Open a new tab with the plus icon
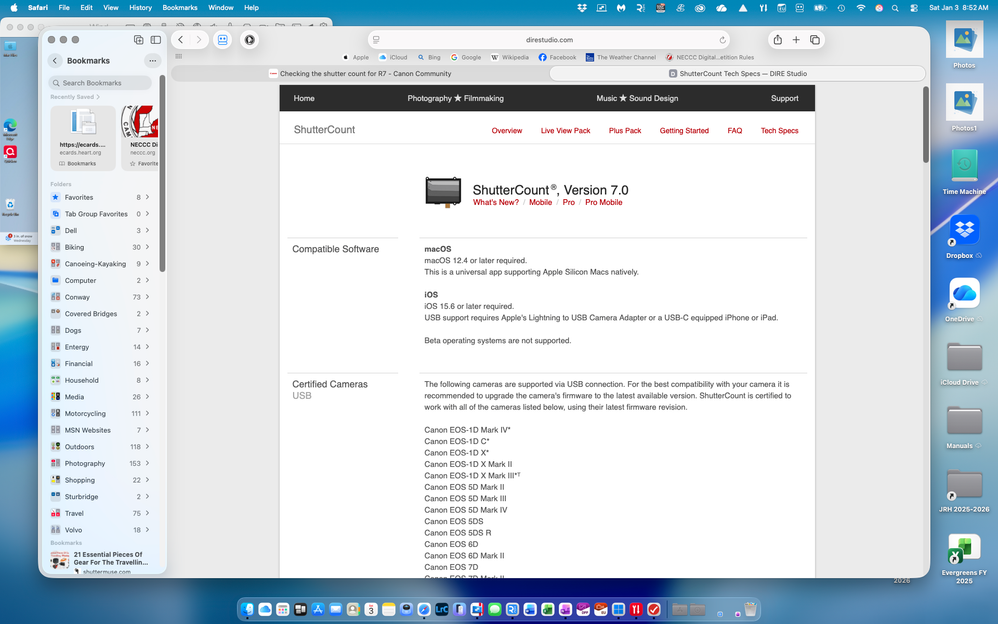The image size is (998, 624). click(795, 40)
